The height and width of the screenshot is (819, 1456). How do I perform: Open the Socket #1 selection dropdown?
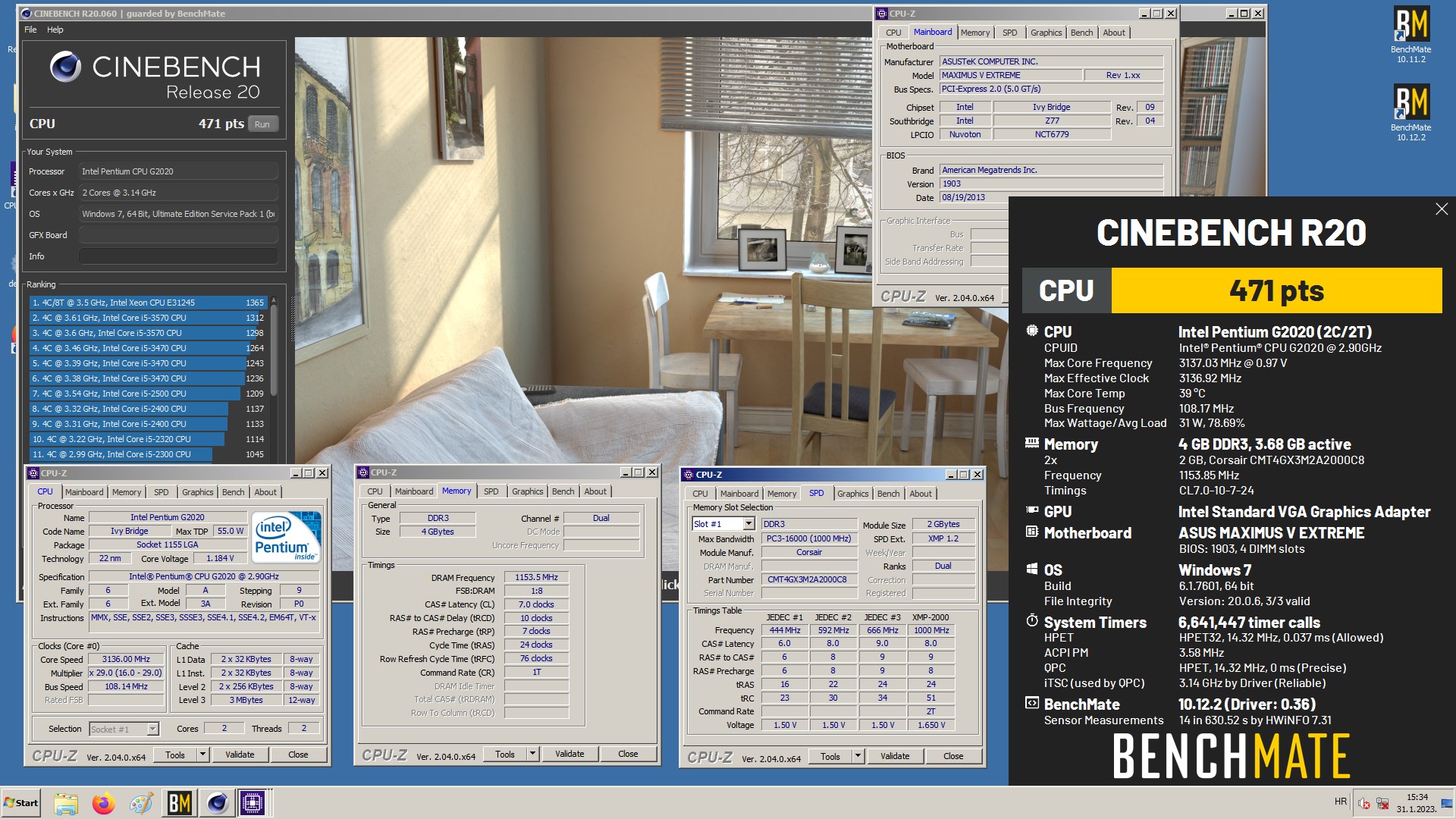[152, 729]
